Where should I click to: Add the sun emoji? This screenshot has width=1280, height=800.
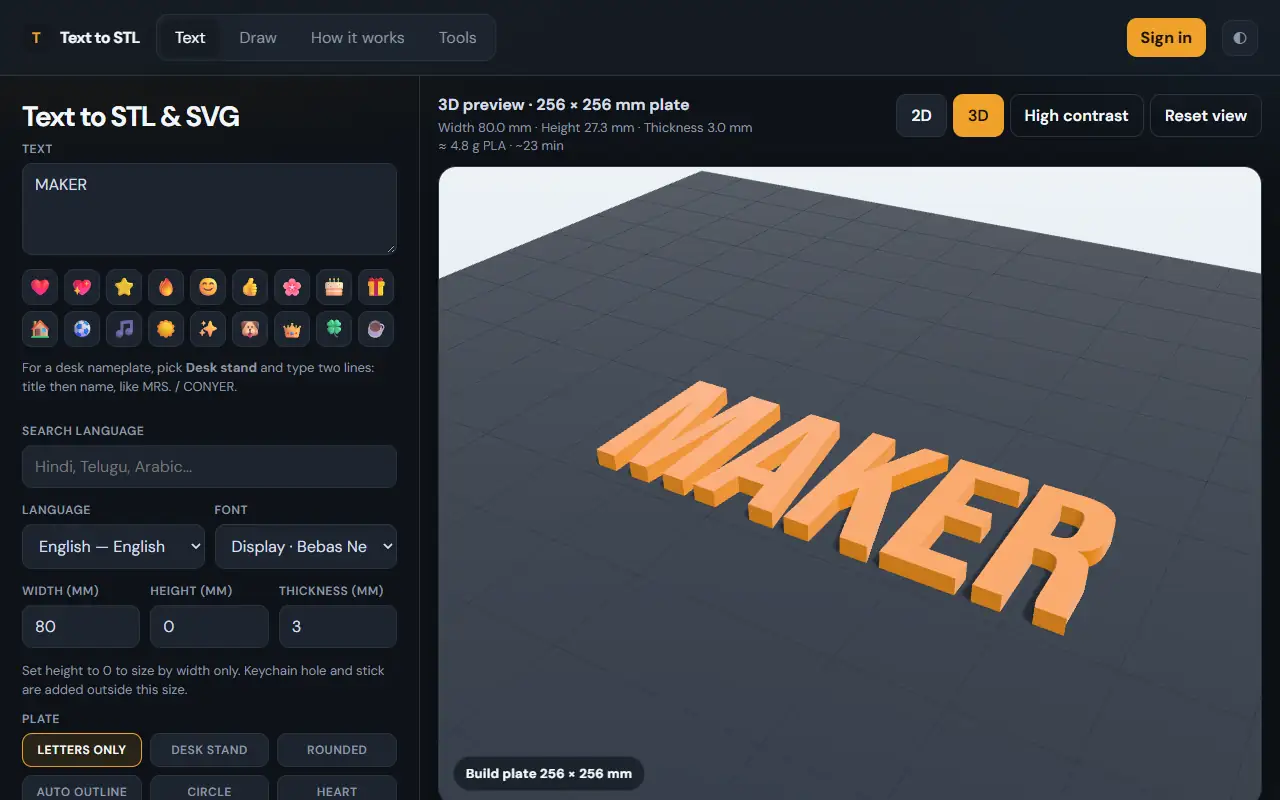pos(166,329)
